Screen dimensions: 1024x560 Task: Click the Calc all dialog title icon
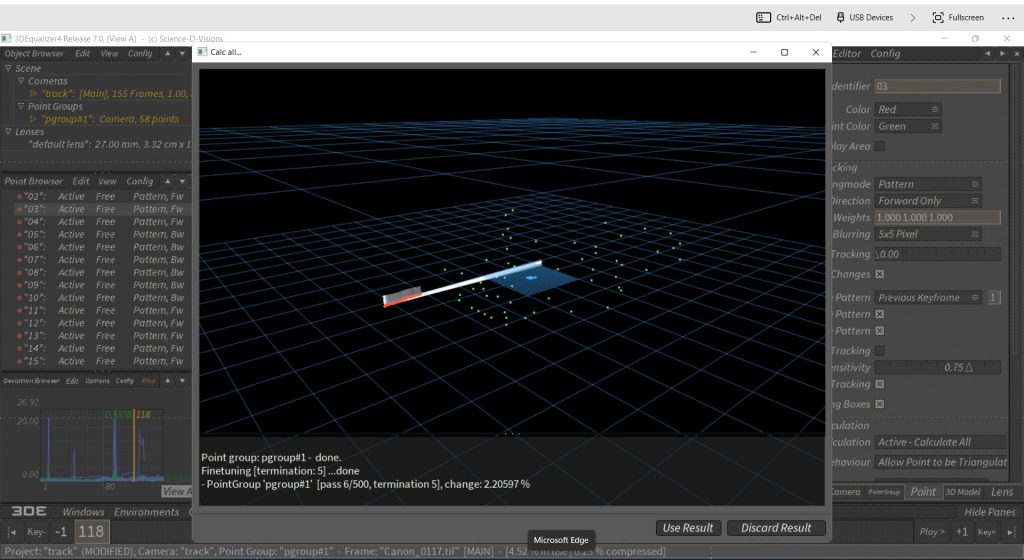[202, 52]
